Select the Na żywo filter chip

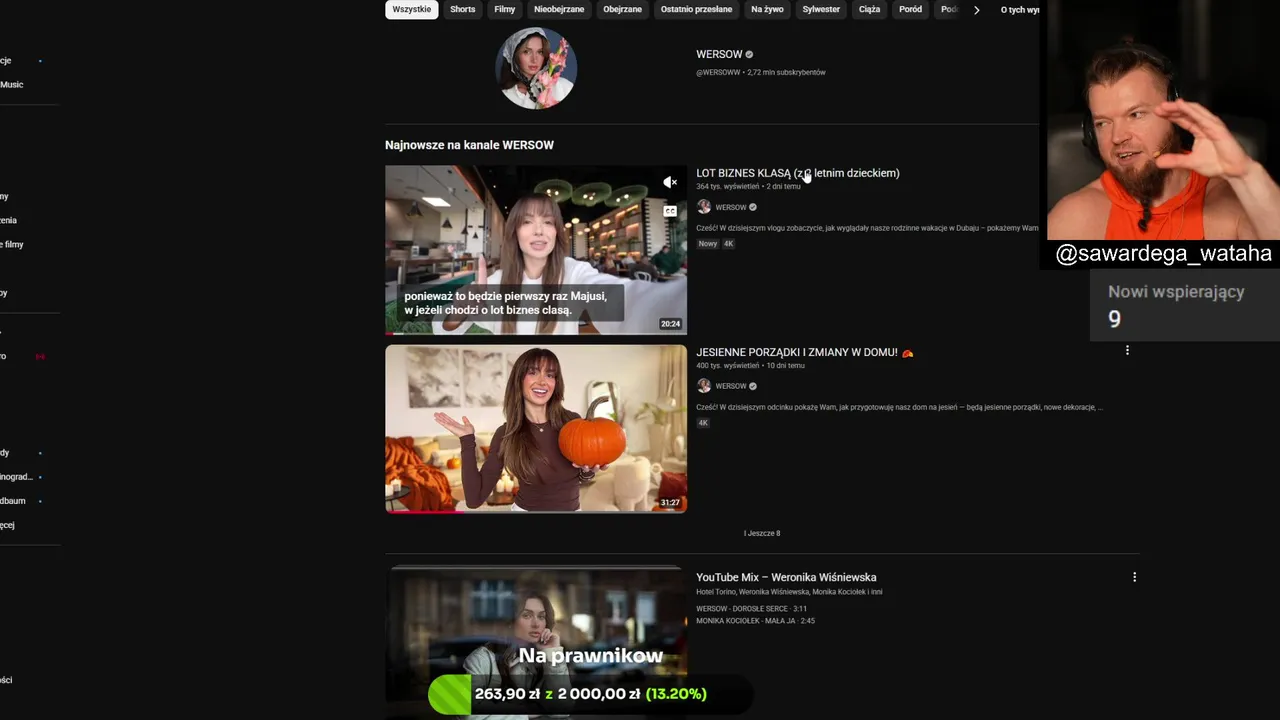pos(767,9)
